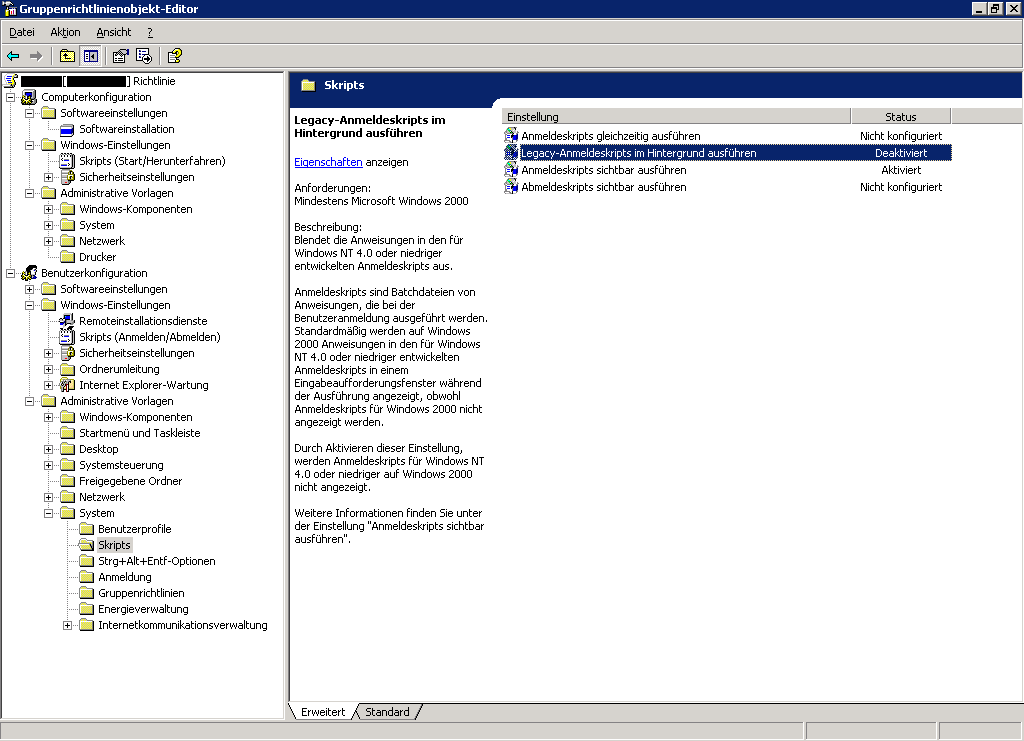
Task: Go forward with the right arrow toolbar icon
Action: tap(36, 56)
